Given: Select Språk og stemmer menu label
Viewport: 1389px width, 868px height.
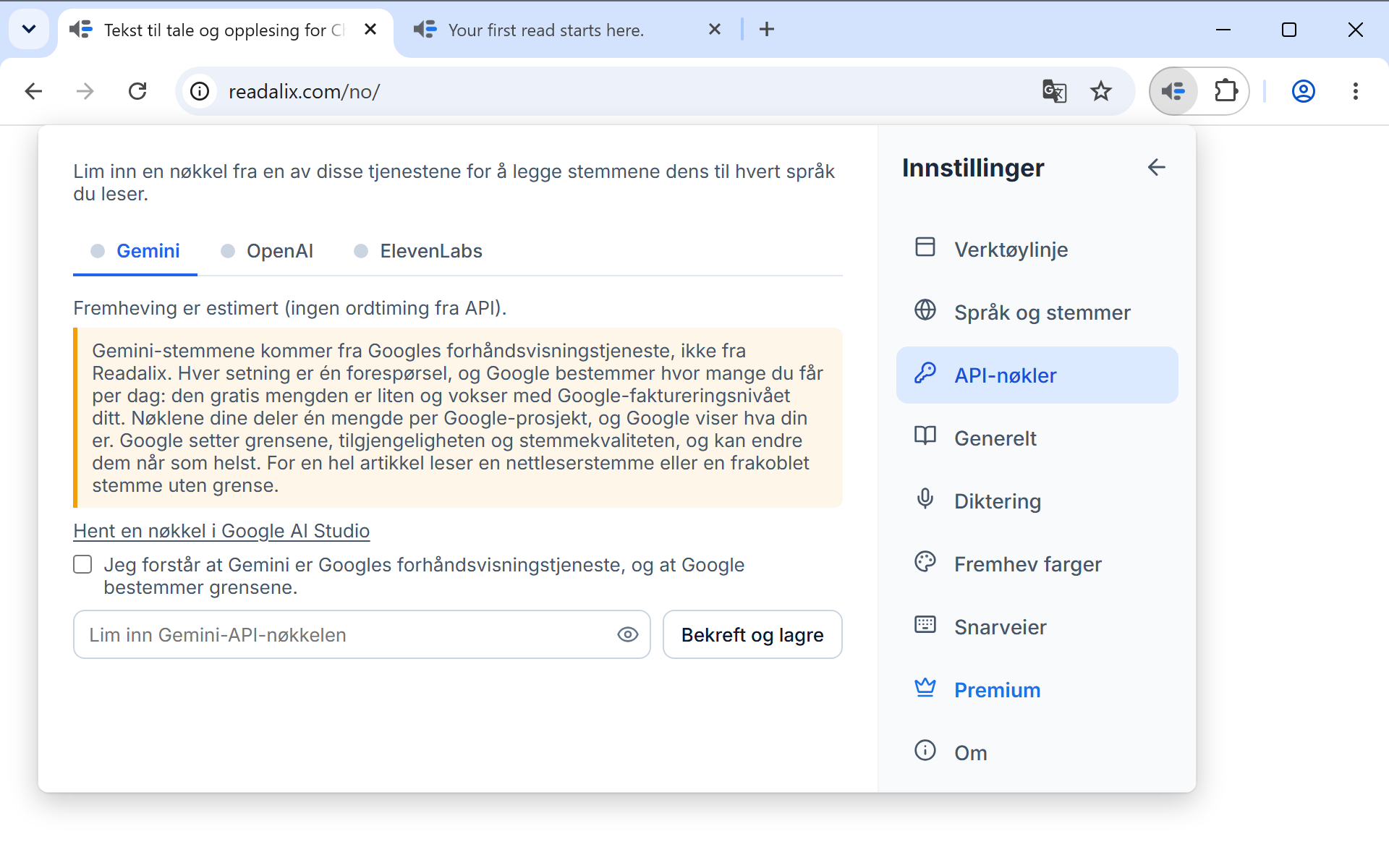Looking at the screenshot, I should click(1042, 312).
